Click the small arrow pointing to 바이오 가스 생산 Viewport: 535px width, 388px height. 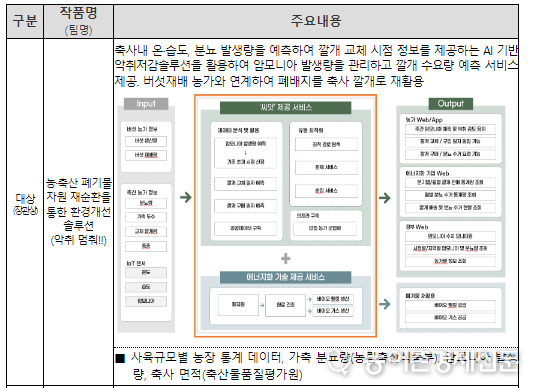click(x=309, y=311)
